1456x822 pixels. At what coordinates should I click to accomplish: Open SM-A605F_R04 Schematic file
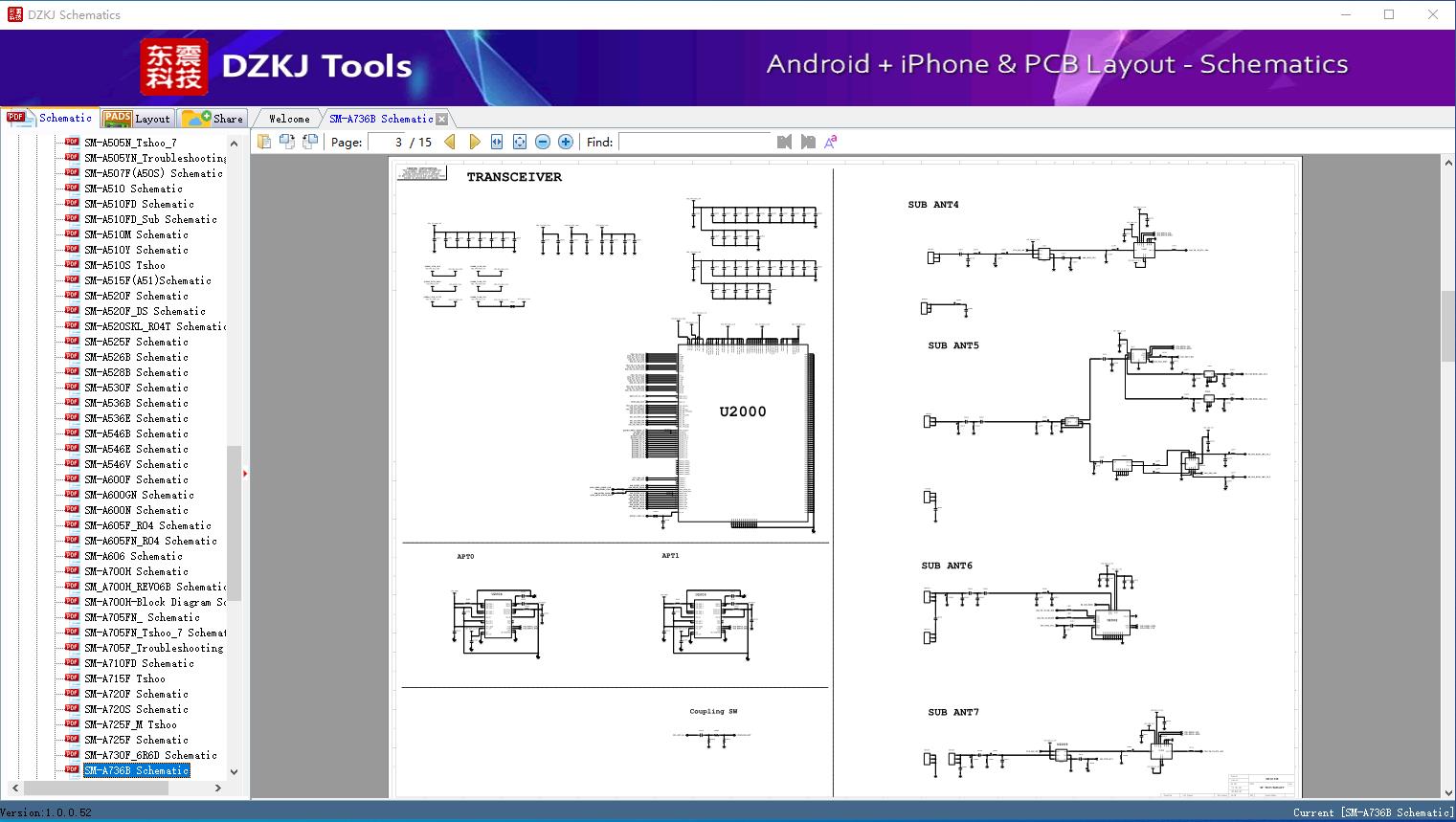[147, 525]
